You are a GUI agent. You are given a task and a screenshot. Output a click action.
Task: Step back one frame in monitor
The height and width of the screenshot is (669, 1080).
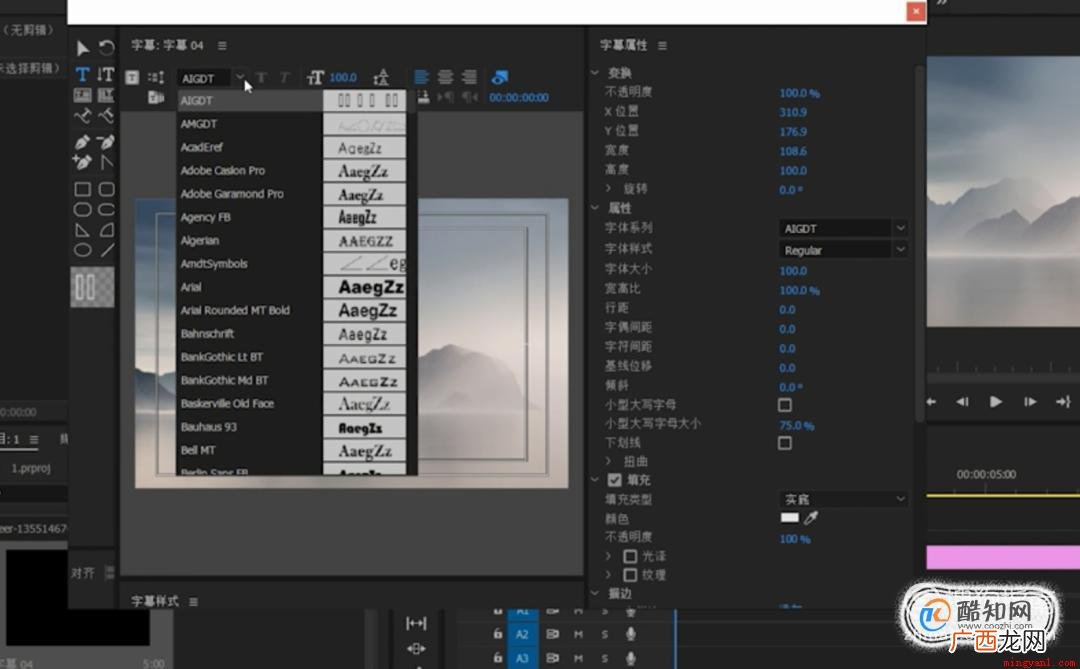coord(962,401)
